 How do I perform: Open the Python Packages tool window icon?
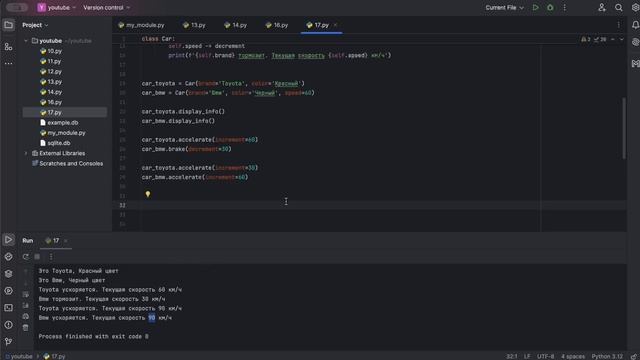coord(8,274)
